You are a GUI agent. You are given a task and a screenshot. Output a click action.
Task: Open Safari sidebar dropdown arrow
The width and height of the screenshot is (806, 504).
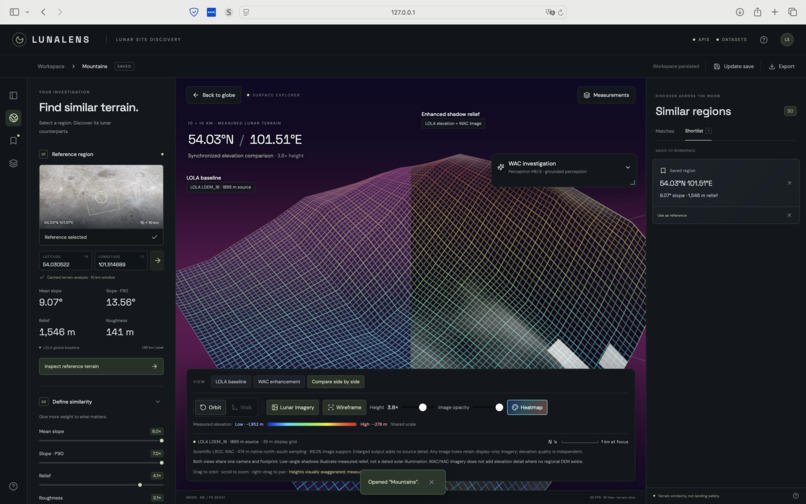point(27,12)
